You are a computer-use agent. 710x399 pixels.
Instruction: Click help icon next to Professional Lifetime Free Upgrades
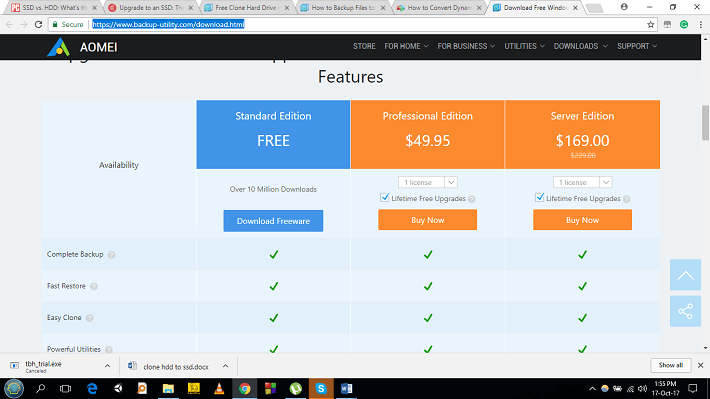[472, 199]
